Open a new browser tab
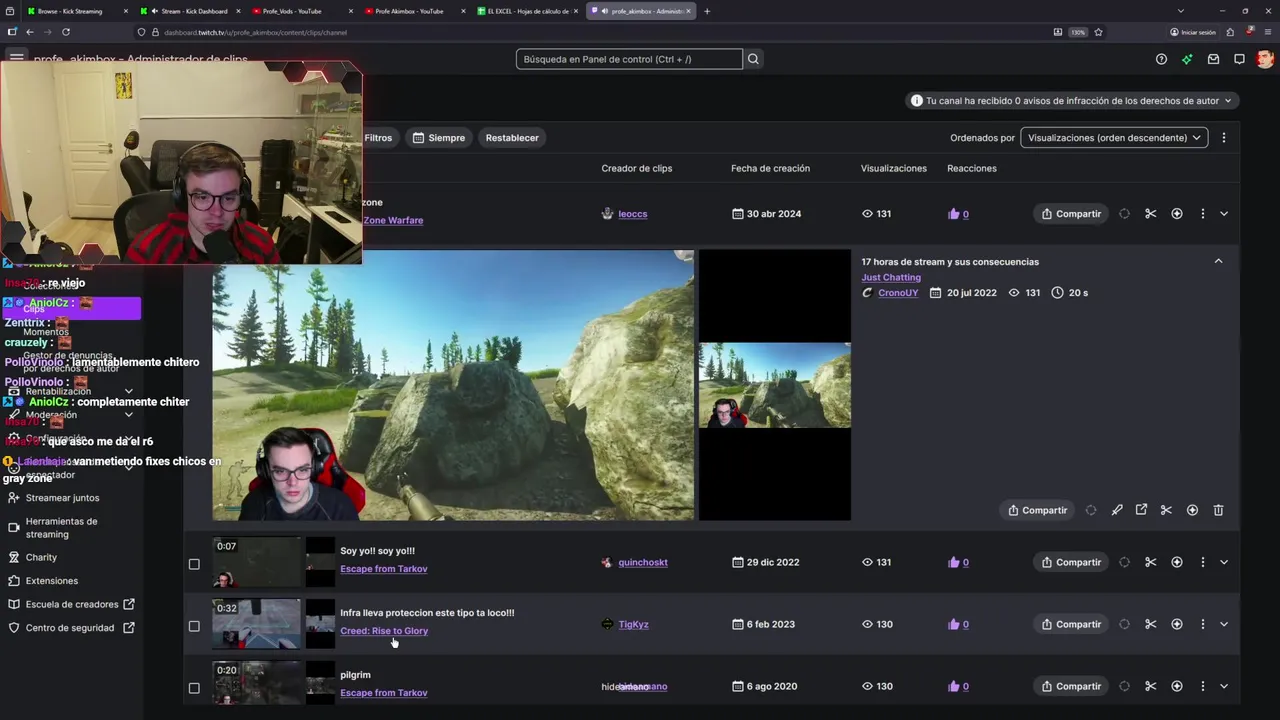The width and height of the screenshot is (1280, 720). tap(707, 11)
